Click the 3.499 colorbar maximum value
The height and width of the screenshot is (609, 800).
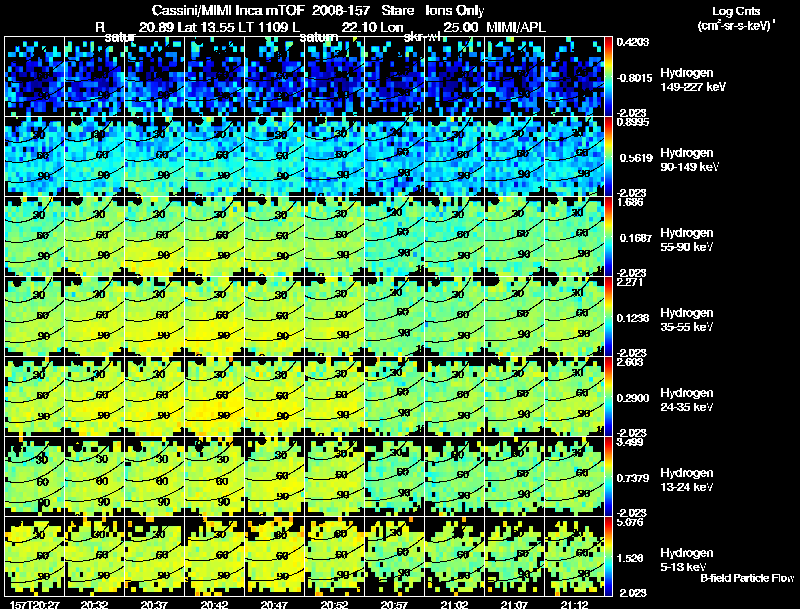pyautogui.click(x=630, y=442)
